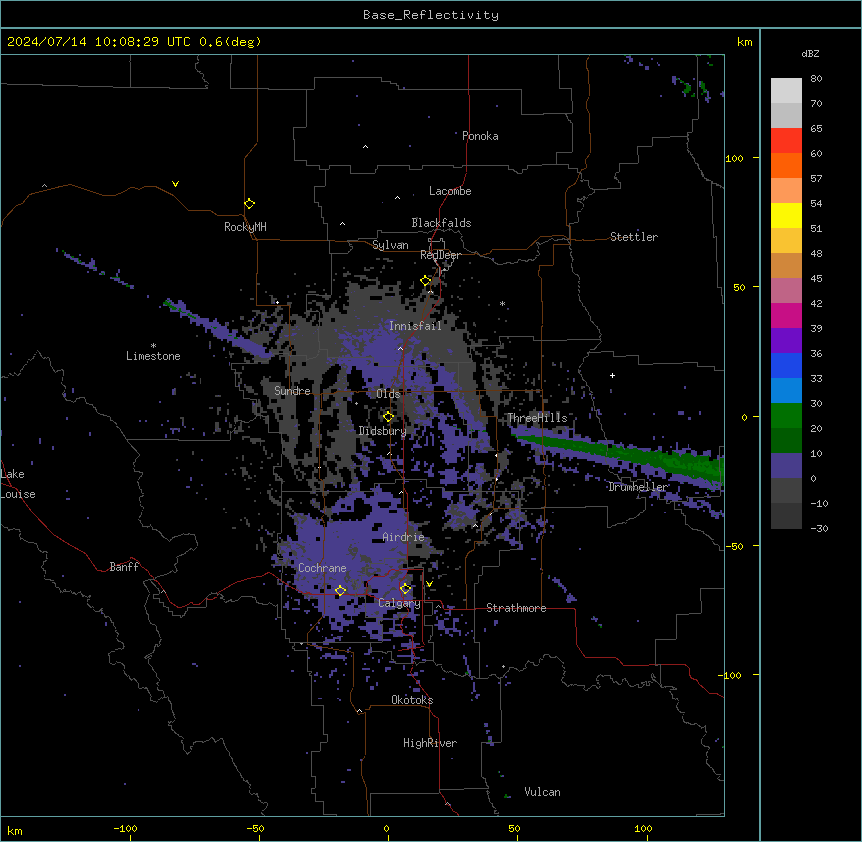Click the dBZ legend heading
Viewport: 862px width, 842px height.
pos(810,53)
